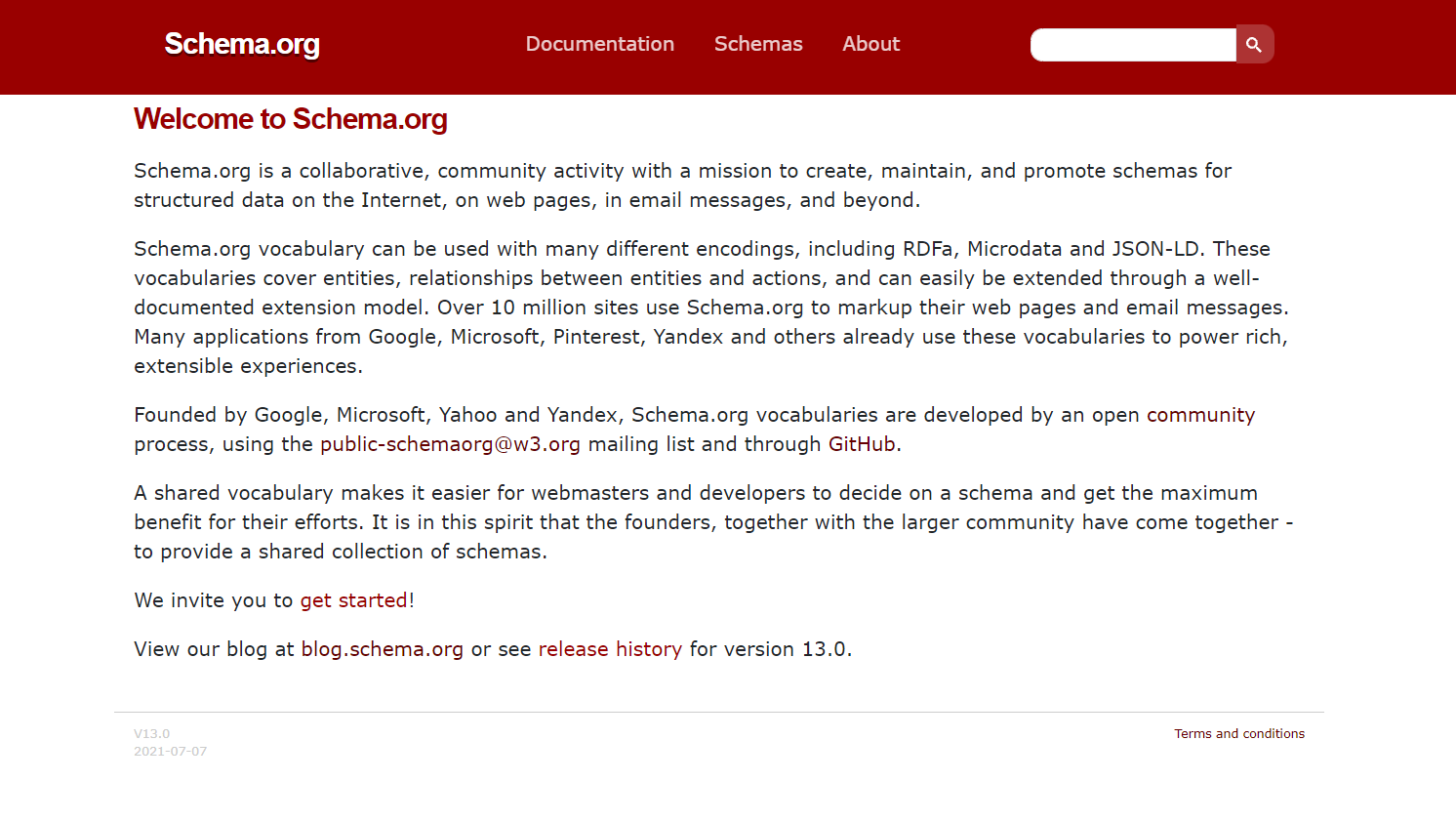Viewport: 1456px width, 822px height.
Task: Open the blog.schema.org link
Action: pyautogui.click(x=383, y=649)
